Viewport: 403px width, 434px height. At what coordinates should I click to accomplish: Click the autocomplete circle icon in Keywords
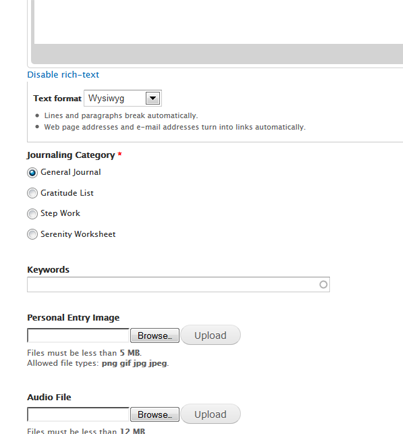(x=323, y=284)
